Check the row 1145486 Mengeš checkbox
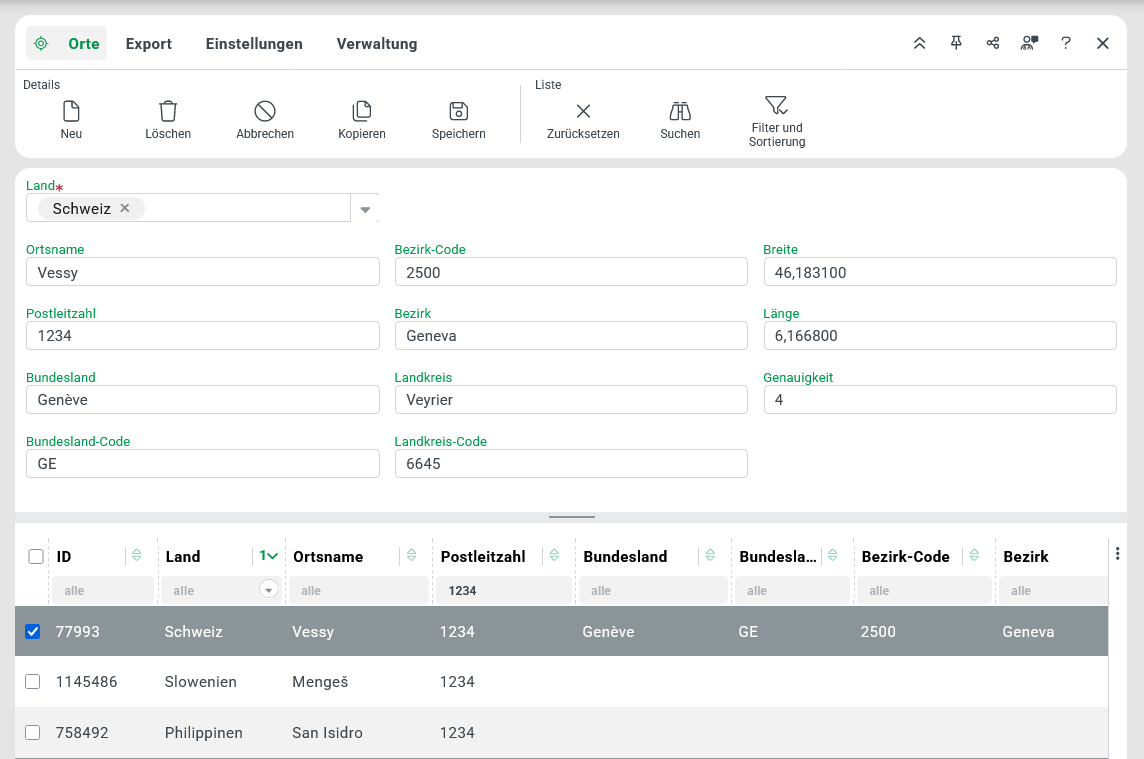 33,681
